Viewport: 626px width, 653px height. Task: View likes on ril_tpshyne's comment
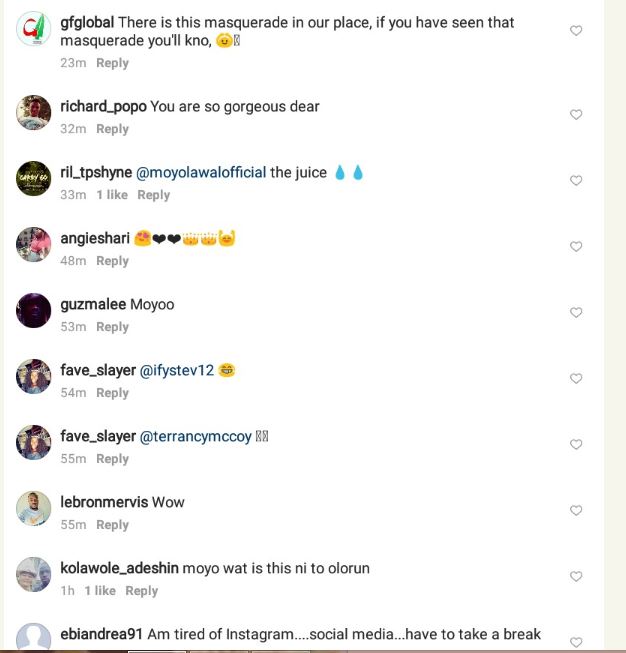point(112,195)
